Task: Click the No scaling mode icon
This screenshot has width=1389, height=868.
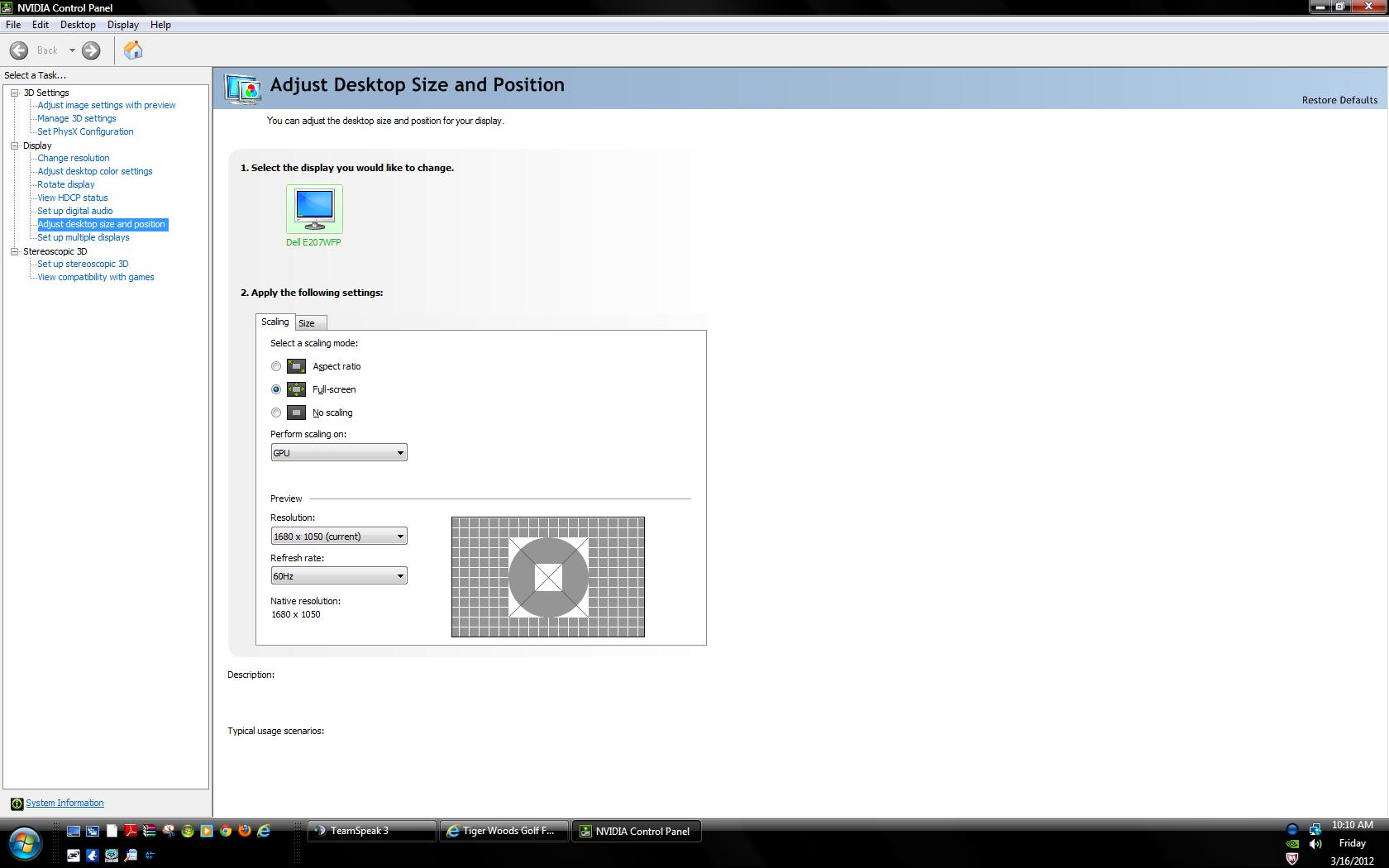Action: 296,413
